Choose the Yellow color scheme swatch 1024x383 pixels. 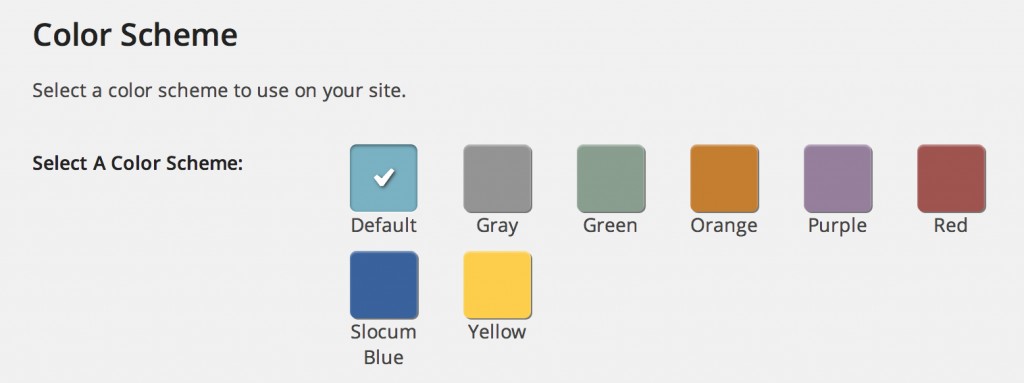498,285
